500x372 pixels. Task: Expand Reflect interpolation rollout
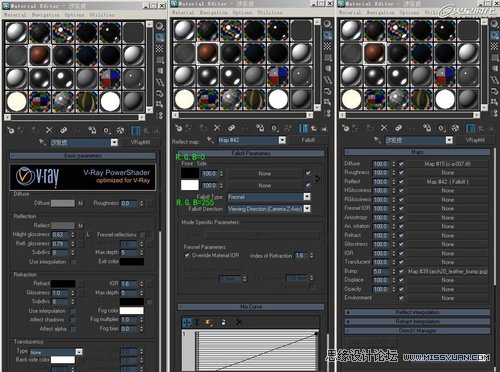point(417,312)
